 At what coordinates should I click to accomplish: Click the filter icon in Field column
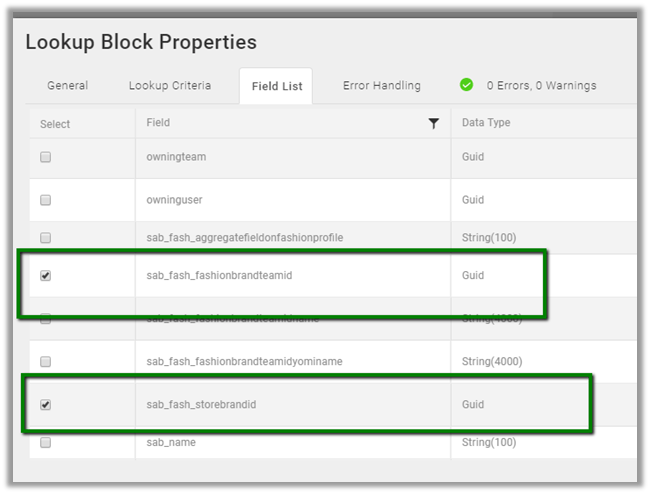pyautogui.click(x=433, y=124)
